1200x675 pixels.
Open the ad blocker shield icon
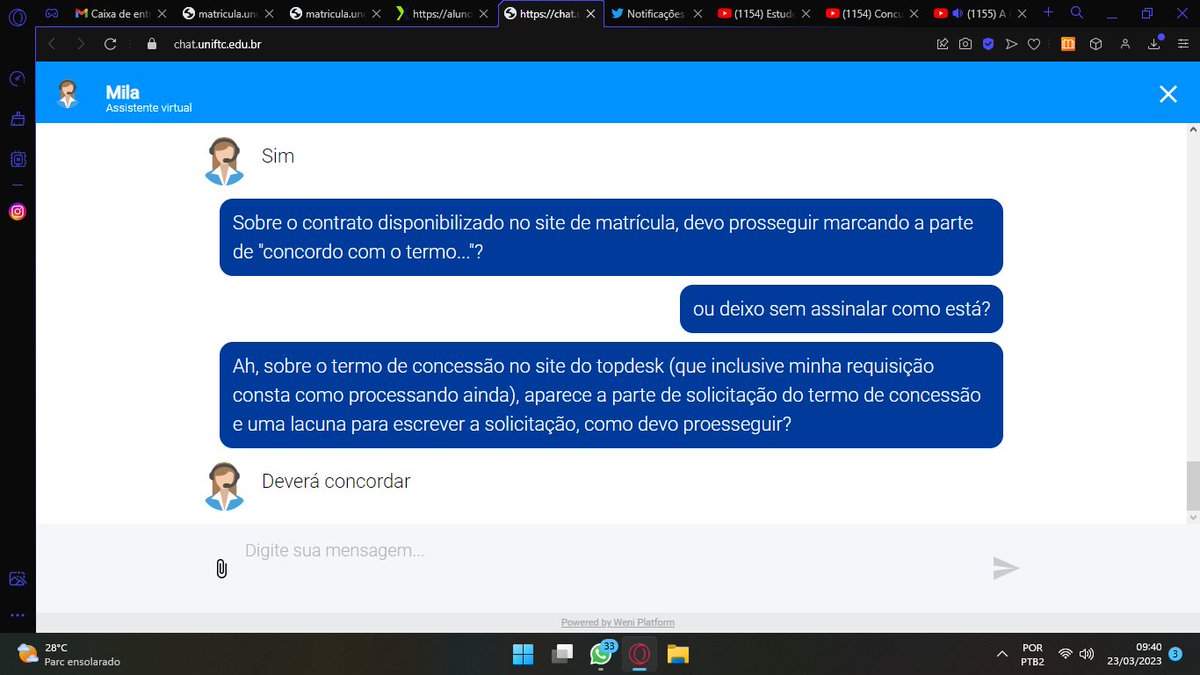988,44
